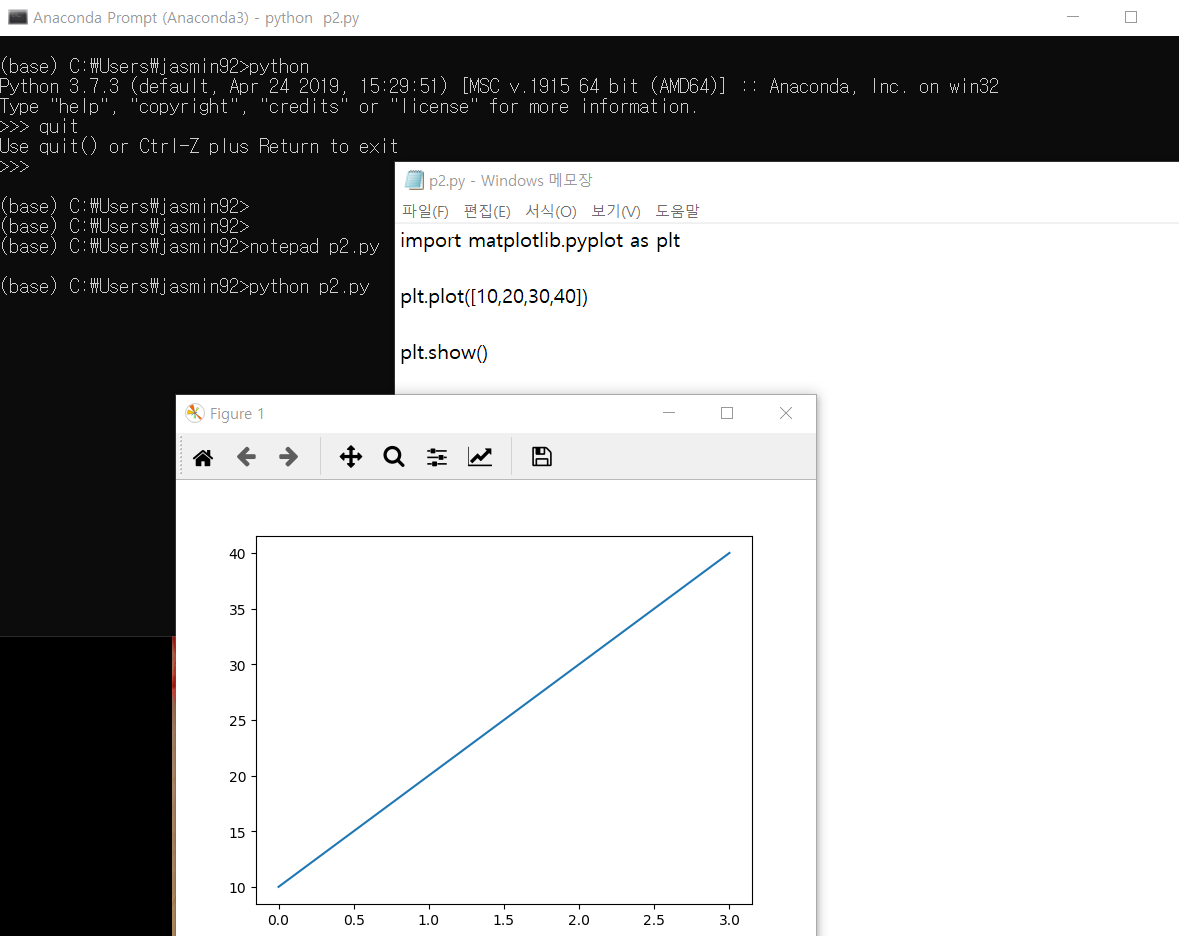Click the matplotlib icon on the Figure 1 window
Image resolution: width=1179 pixels, height=936 pixels.
pos(194,412)
